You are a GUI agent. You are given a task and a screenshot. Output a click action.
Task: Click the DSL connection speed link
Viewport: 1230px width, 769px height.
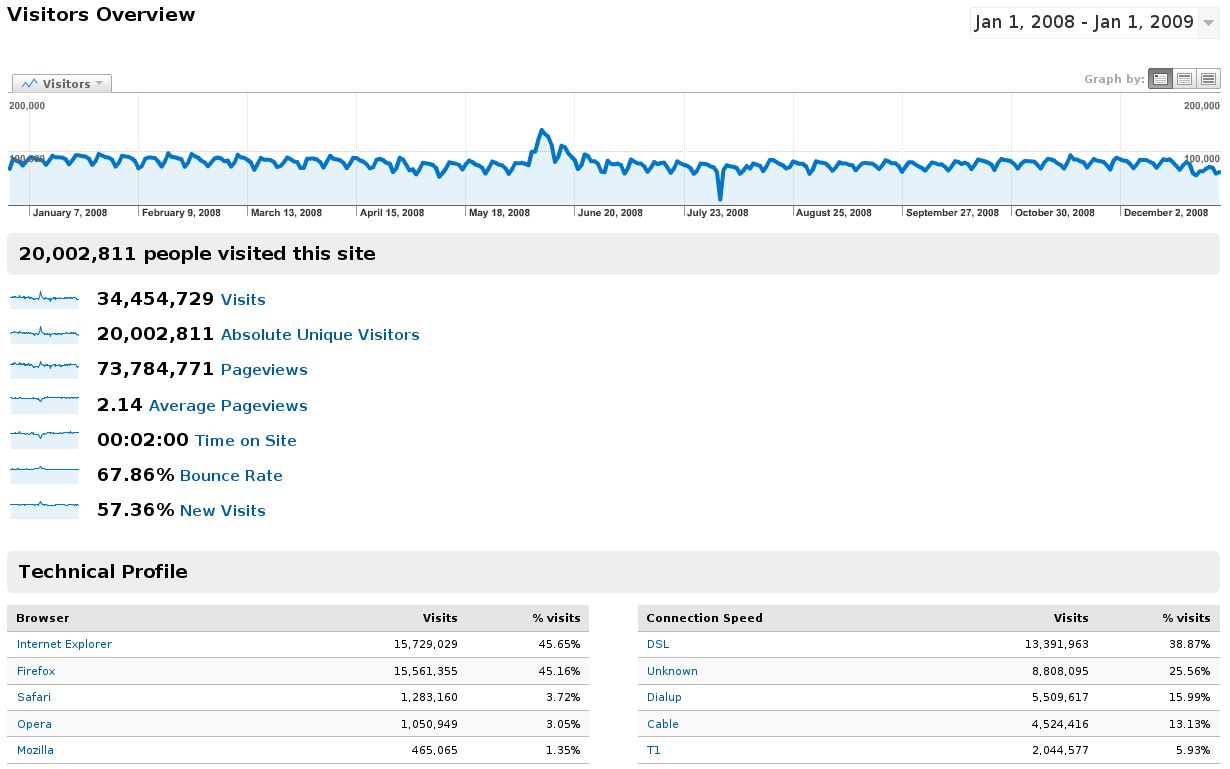click(x=658, y=645)
